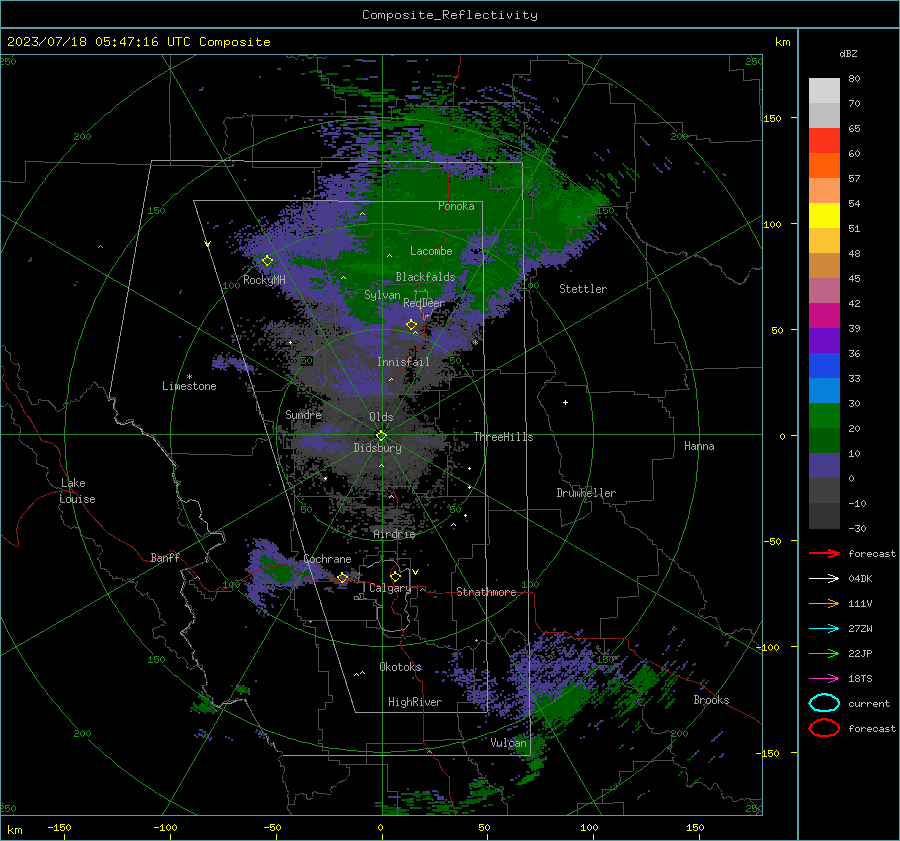Click the ThreeHills city label
900x841 pixels.
503,437
